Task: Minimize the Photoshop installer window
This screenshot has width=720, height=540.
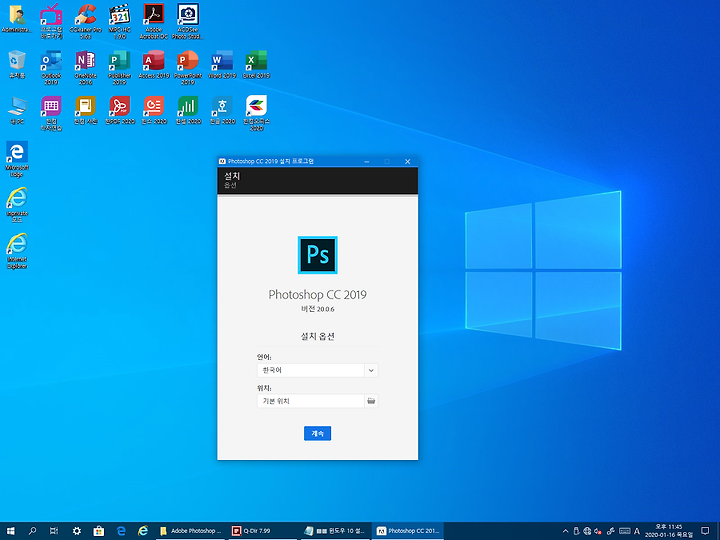Action: pos(367,161)
